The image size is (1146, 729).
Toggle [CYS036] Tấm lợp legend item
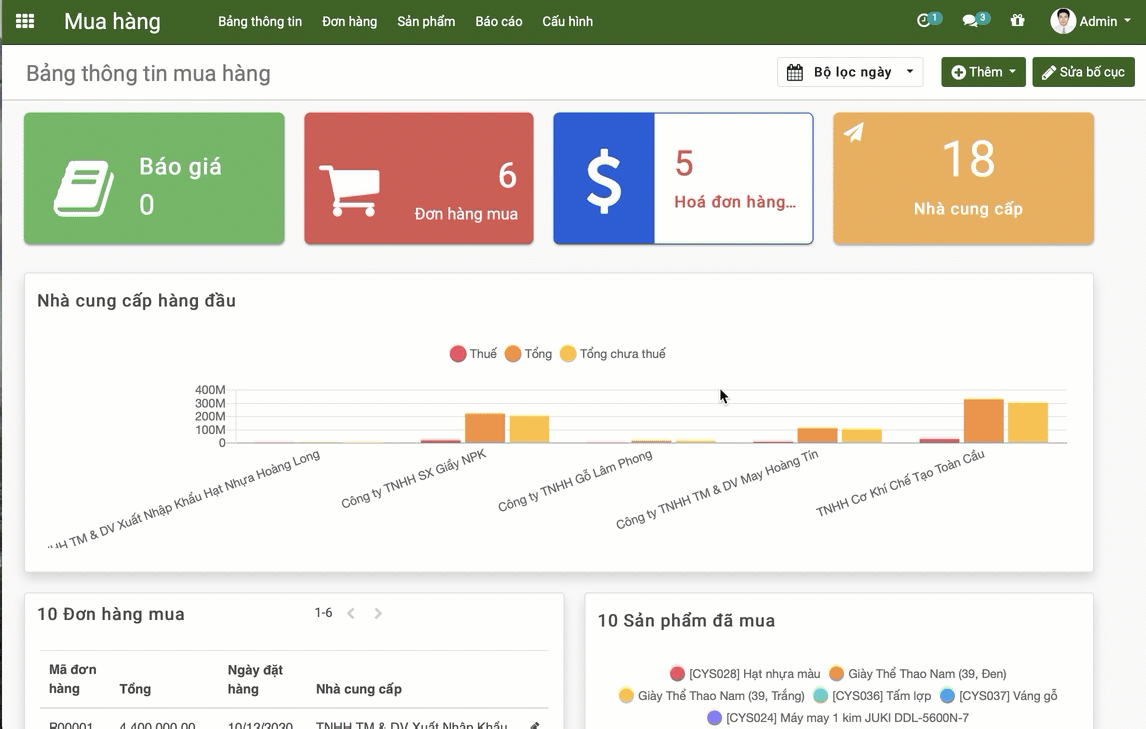tap(871, 695)
